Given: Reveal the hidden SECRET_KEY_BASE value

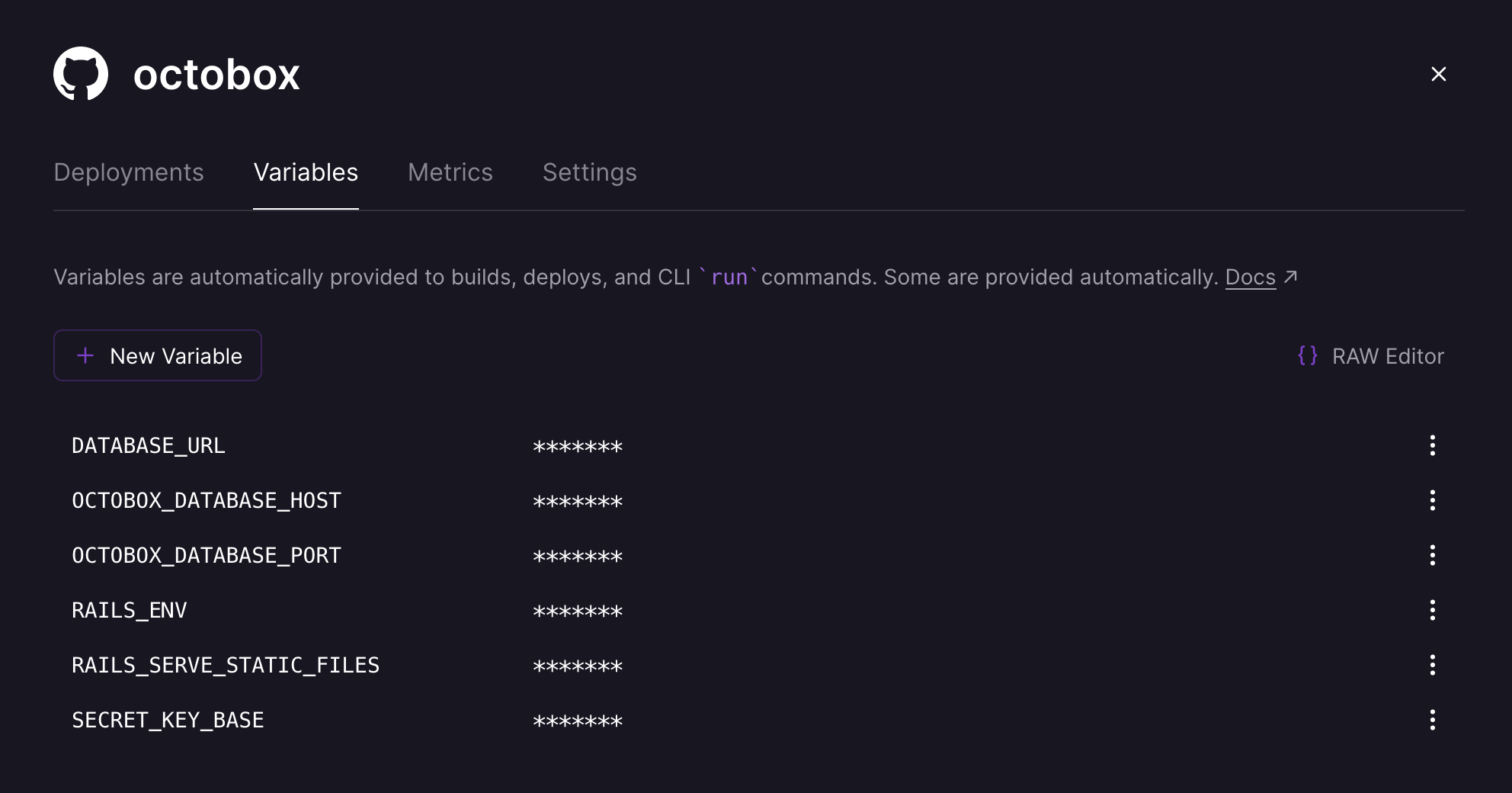Looking at the screenshot, I should 578,719.
